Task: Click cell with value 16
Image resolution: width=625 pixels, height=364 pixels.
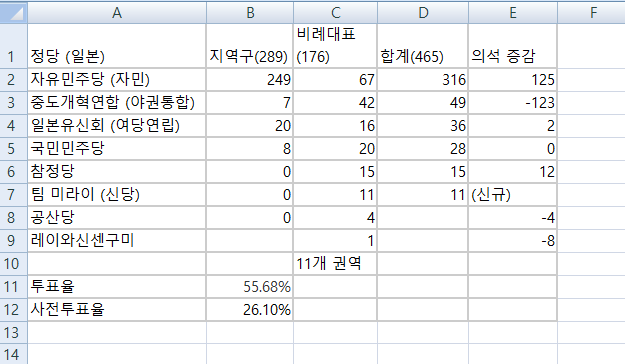Action: coord(335,126)
